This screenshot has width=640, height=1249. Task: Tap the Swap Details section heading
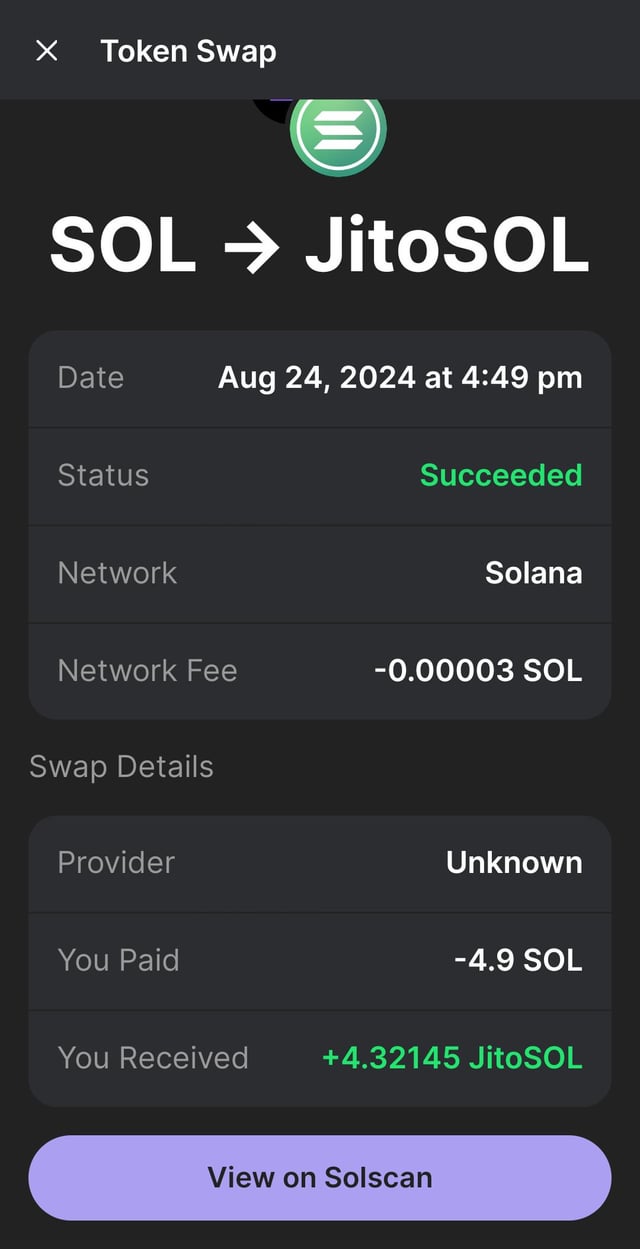(x=121, y=767)
